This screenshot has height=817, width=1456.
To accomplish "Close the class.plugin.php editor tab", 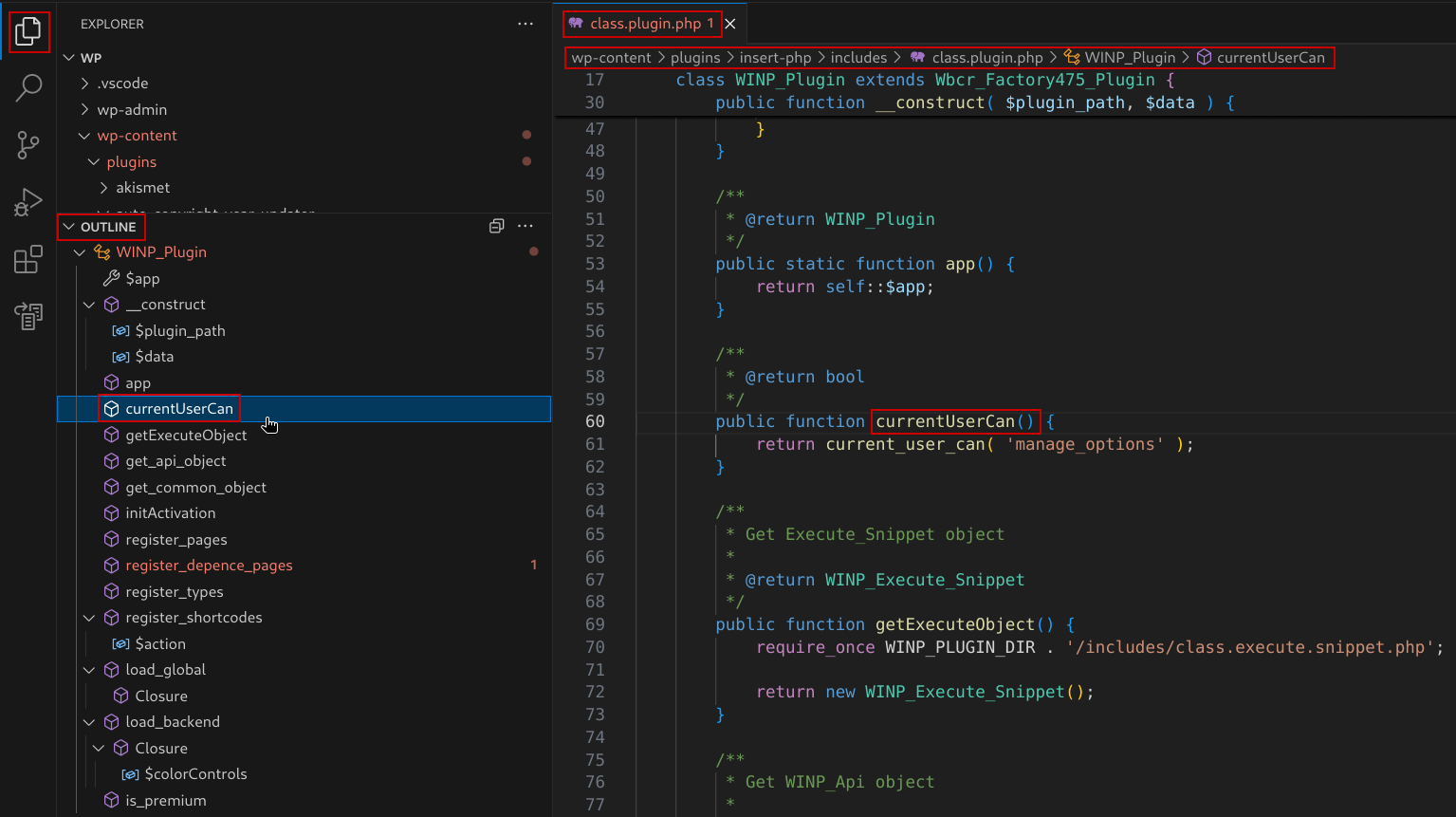I will tap(730, 24).
